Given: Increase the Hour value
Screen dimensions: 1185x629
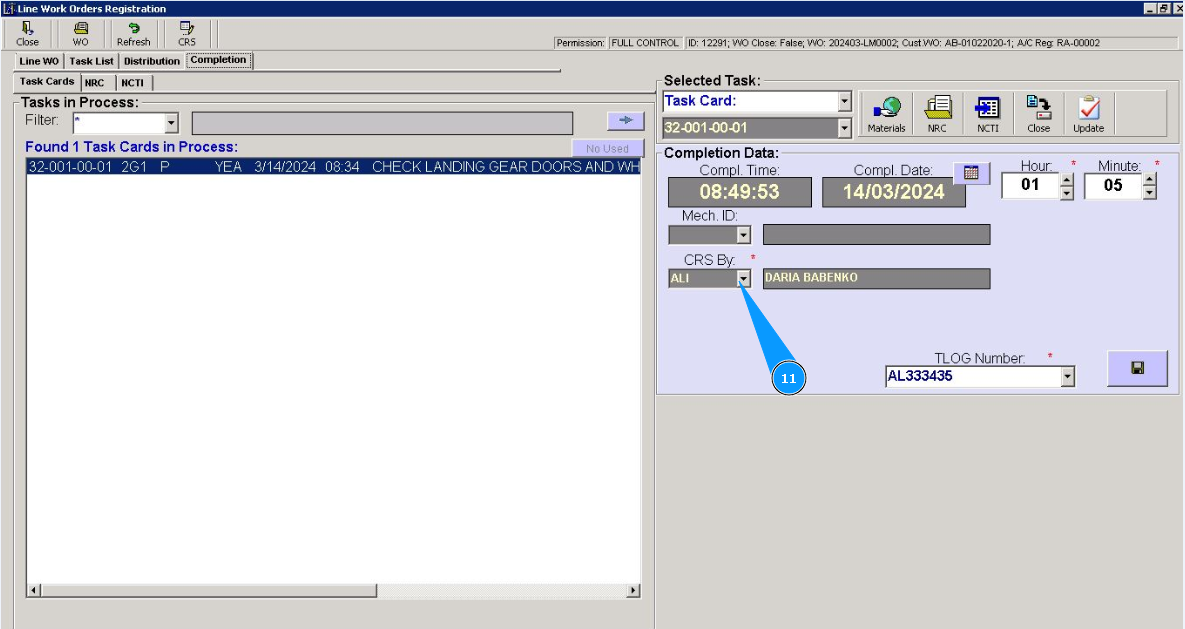Looking at the screenshot, I should click(1066, 180).
